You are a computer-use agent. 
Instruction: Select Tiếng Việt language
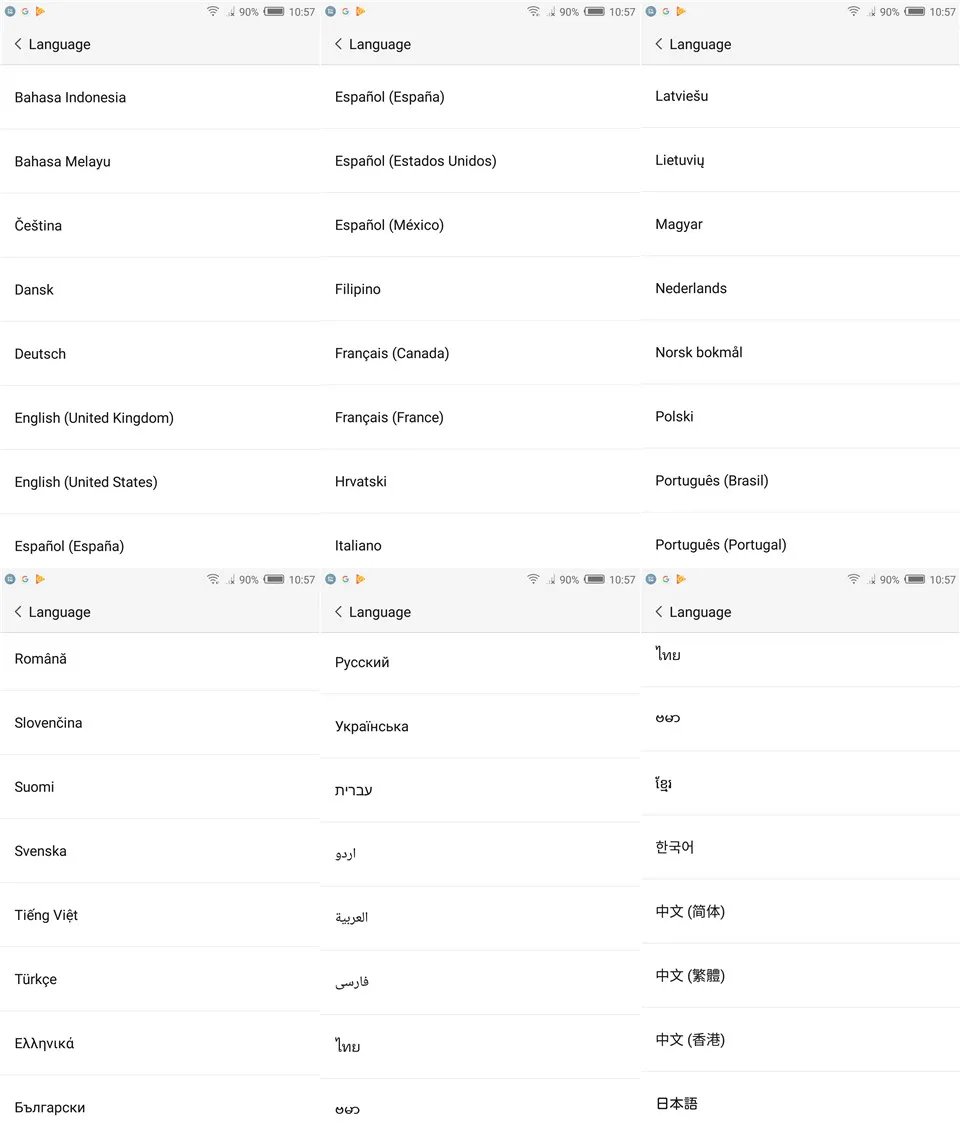tap(160, 915)
